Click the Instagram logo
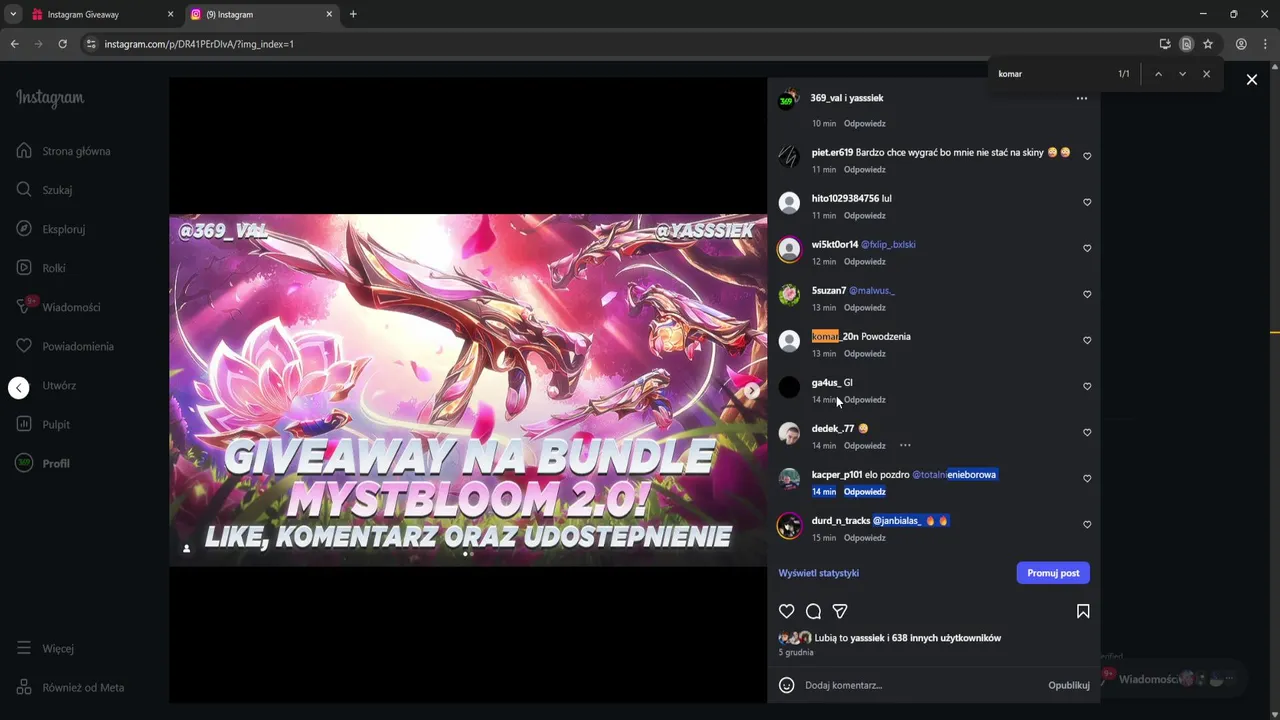This screenshot has width=1280, height=720. click(50, 98)
